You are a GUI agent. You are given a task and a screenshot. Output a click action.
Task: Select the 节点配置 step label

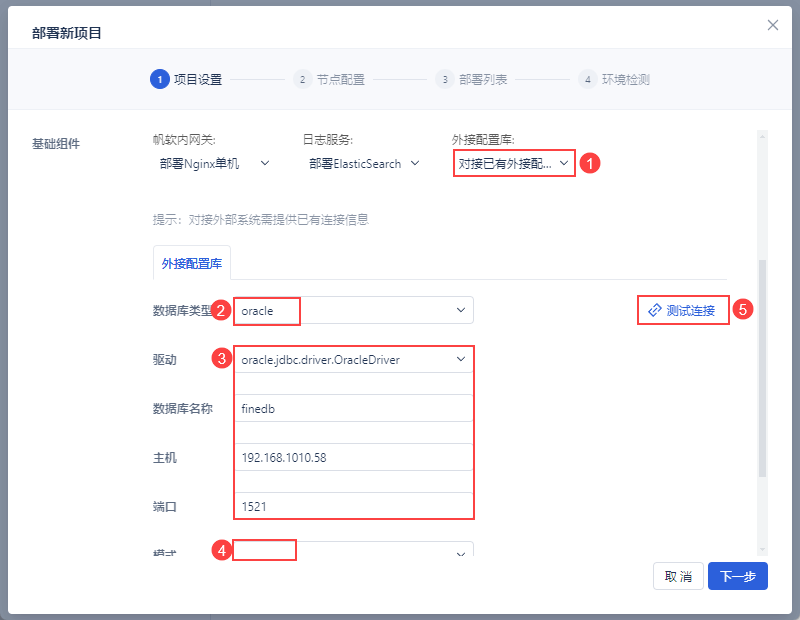340,80
